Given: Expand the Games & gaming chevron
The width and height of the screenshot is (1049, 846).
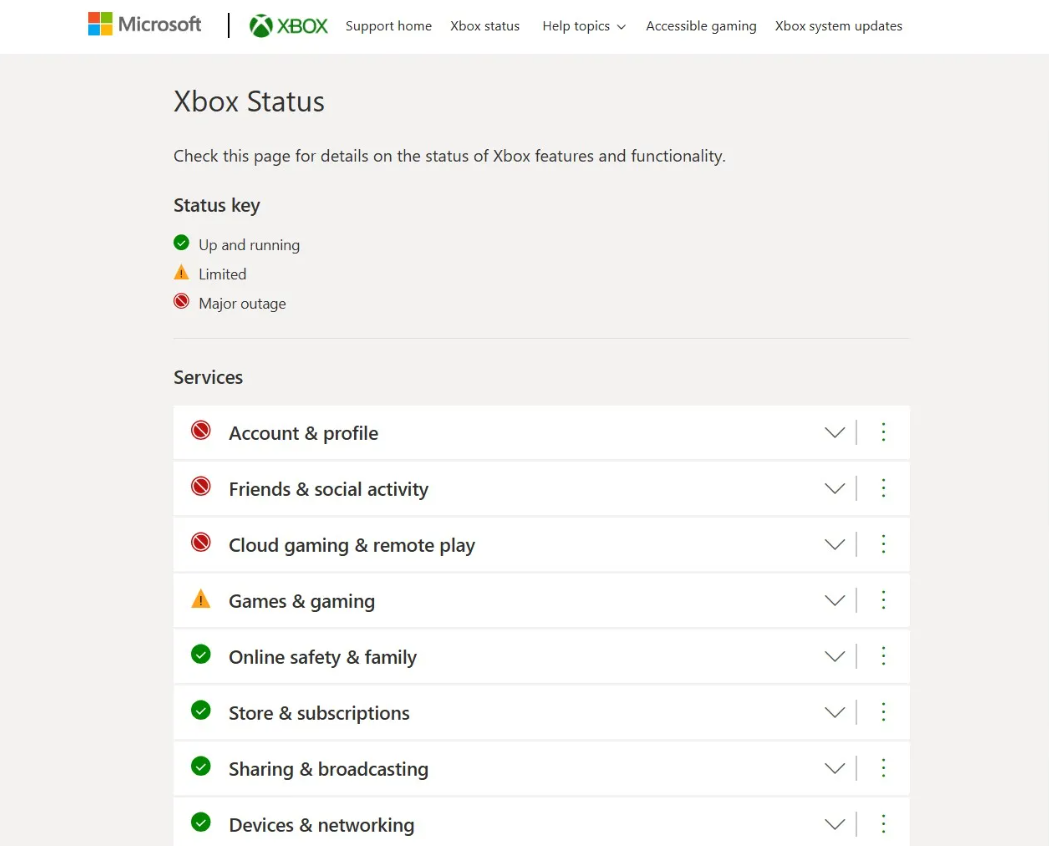Looking at the screenshot, I should (834, 601).
